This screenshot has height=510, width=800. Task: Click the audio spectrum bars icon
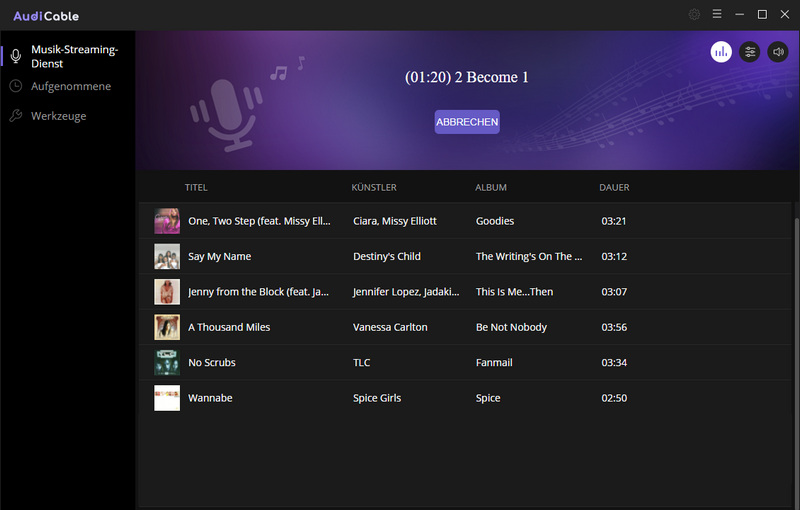pos(721,52)
